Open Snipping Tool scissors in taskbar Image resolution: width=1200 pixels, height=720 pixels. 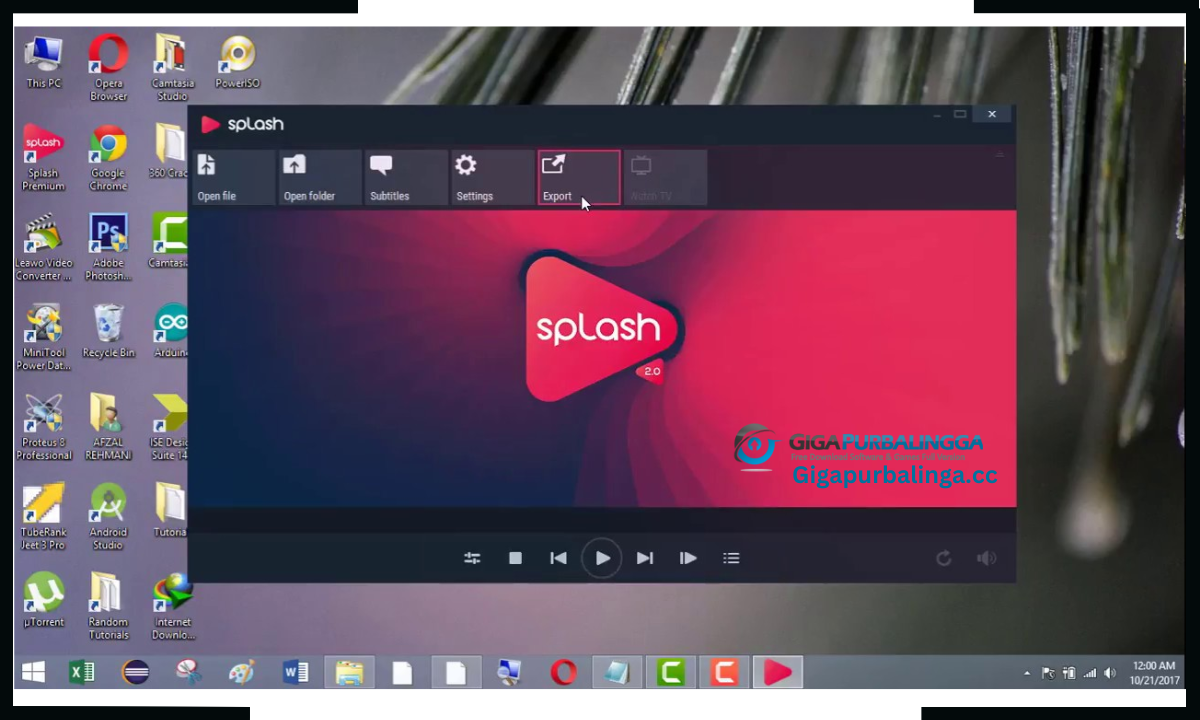coord(188,672)
